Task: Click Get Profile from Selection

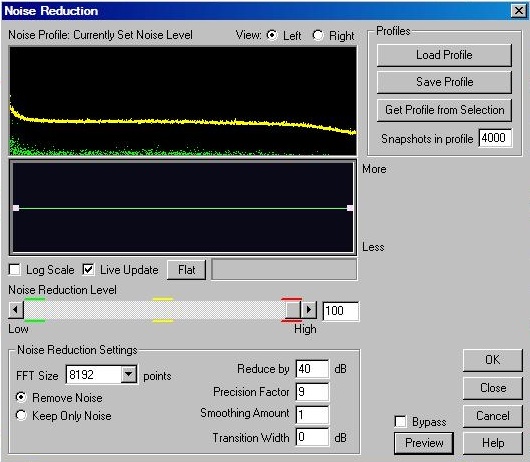Action: [444, 110]
